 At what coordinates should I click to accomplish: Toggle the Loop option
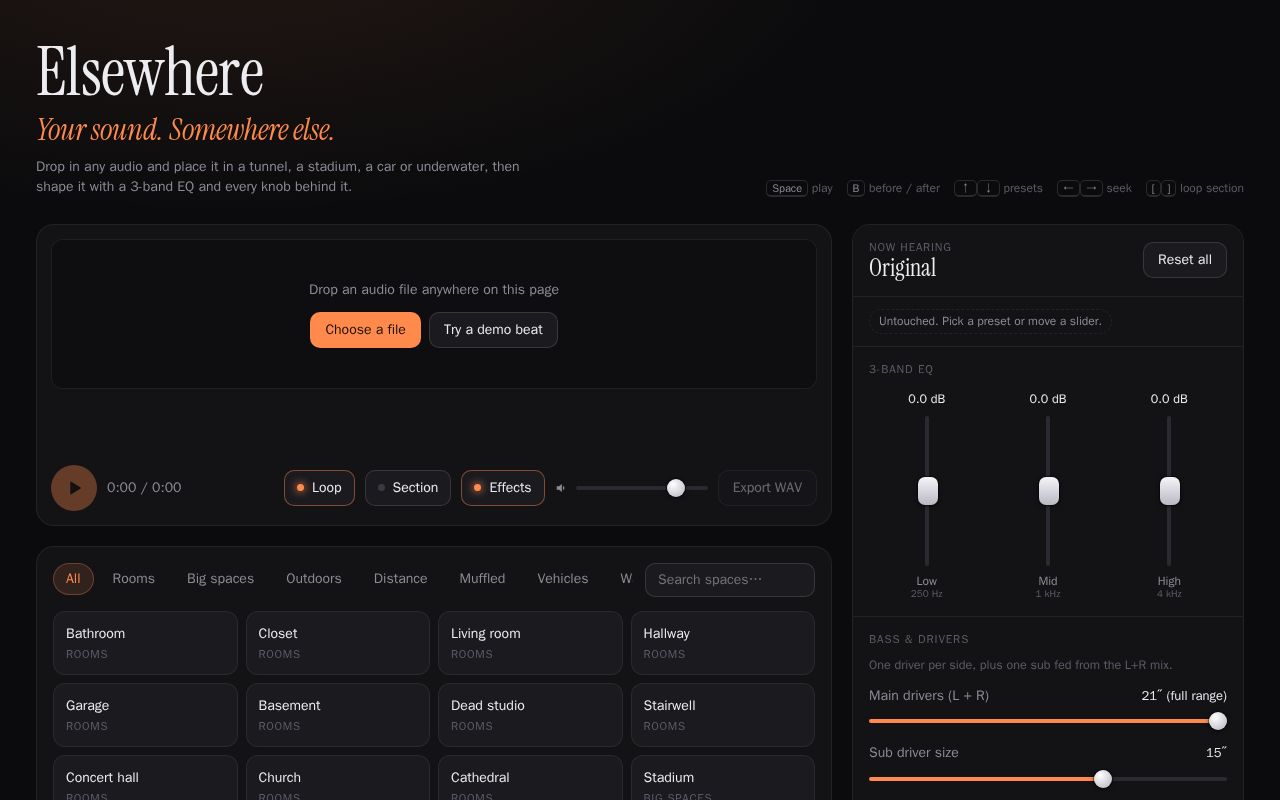319,488
